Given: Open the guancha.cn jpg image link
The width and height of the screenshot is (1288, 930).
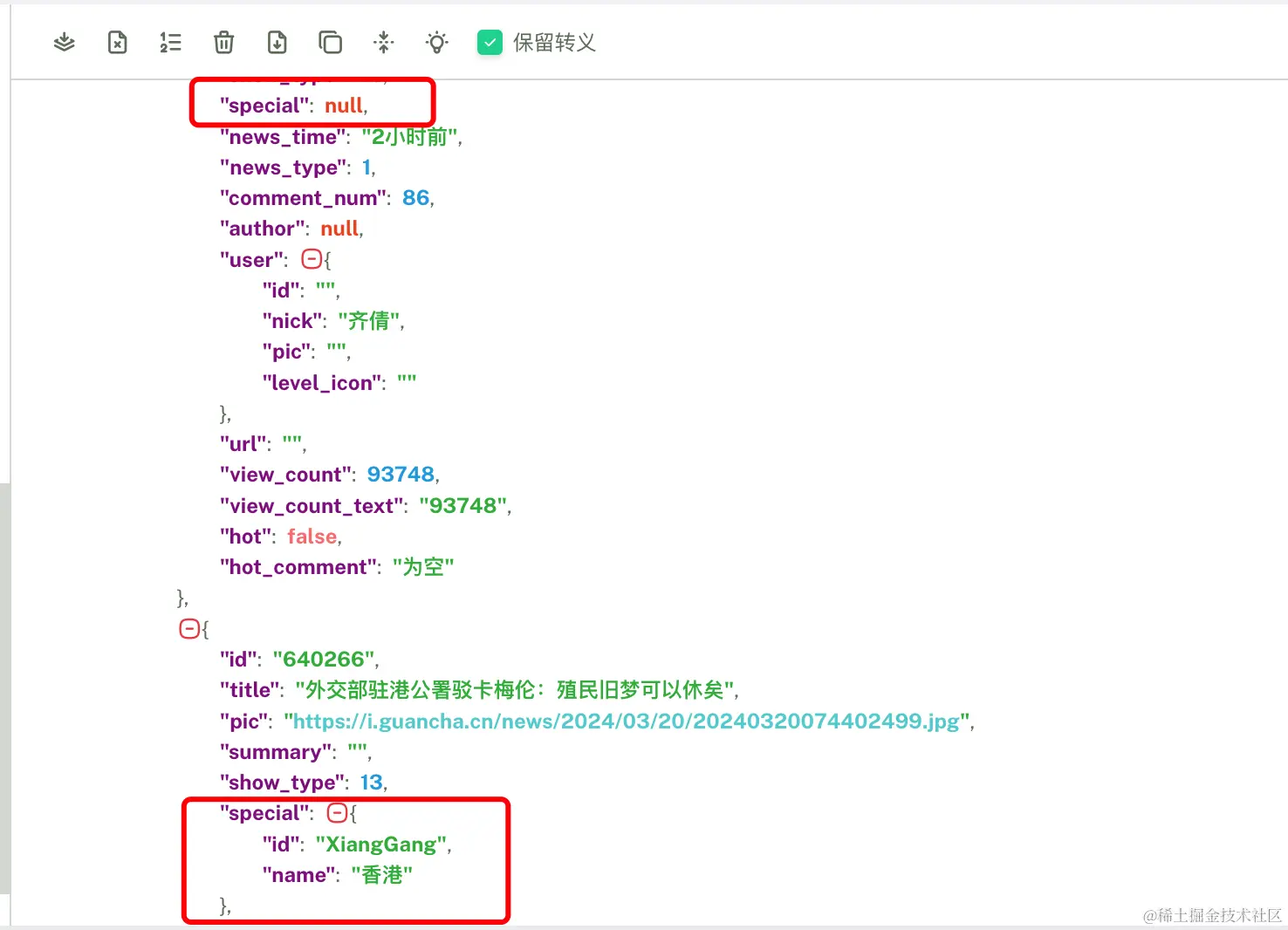Looking at the screenshot, I should click(627, 721).
